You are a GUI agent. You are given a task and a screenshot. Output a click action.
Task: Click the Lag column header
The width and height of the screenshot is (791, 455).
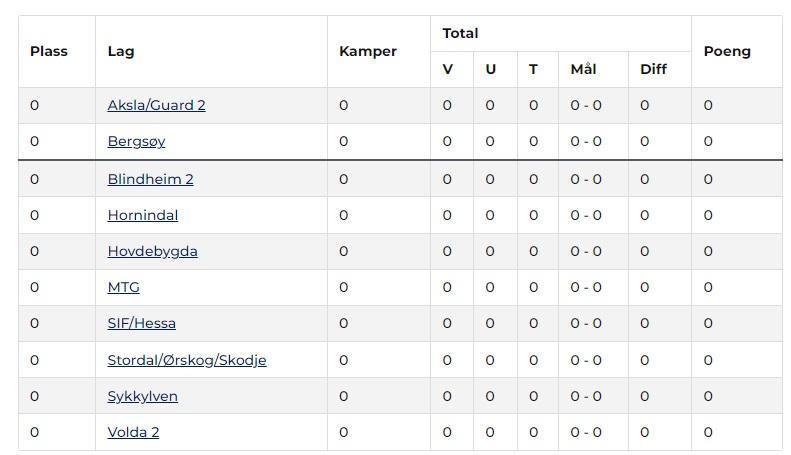click(121, 51)
